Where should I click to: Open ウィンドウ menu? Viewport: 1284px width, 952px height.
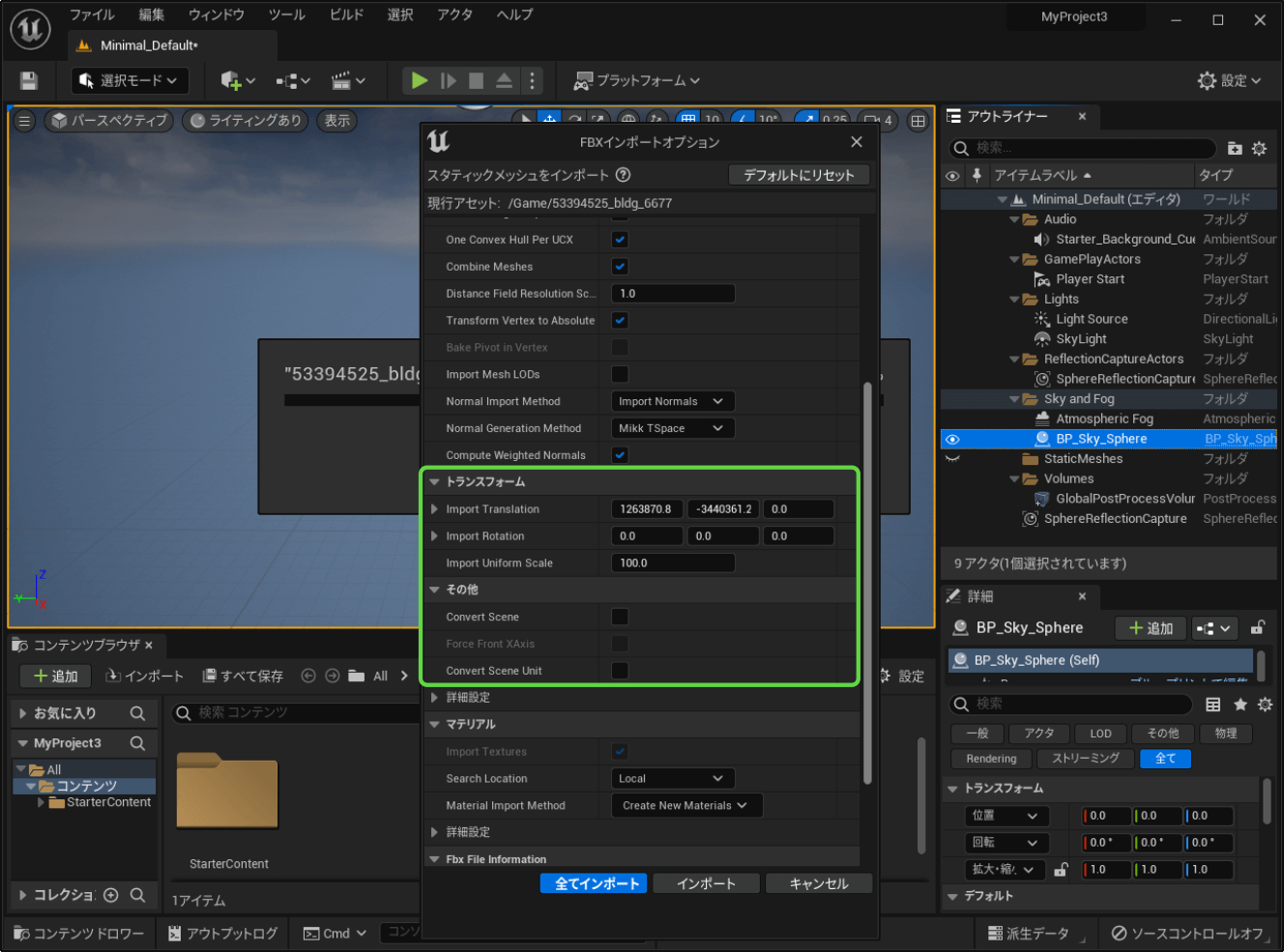click(217, 14)
